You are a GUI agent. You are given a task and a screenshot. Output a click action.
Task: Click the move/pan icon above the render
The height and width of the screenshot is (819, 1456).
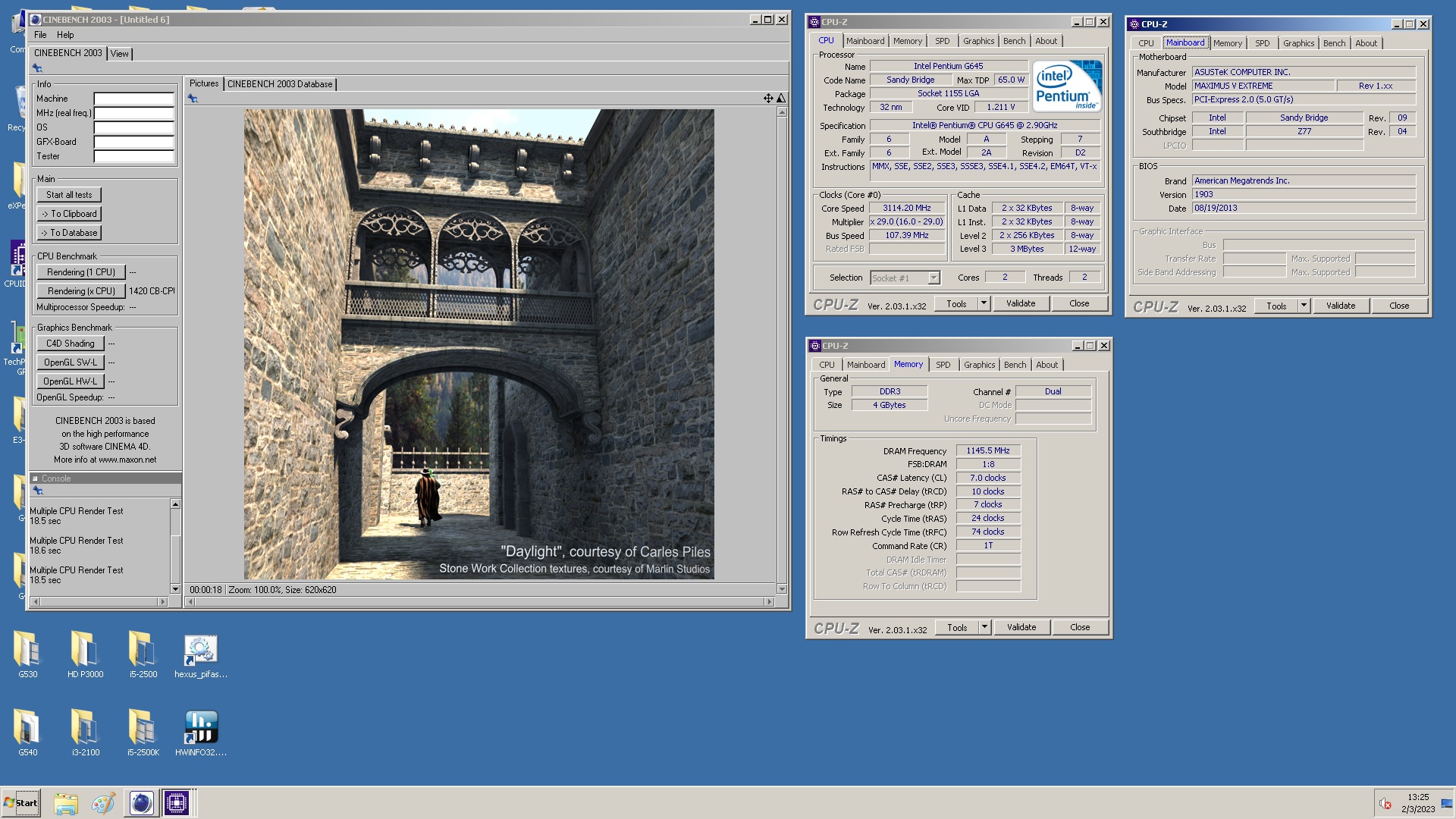click(768, 98)
